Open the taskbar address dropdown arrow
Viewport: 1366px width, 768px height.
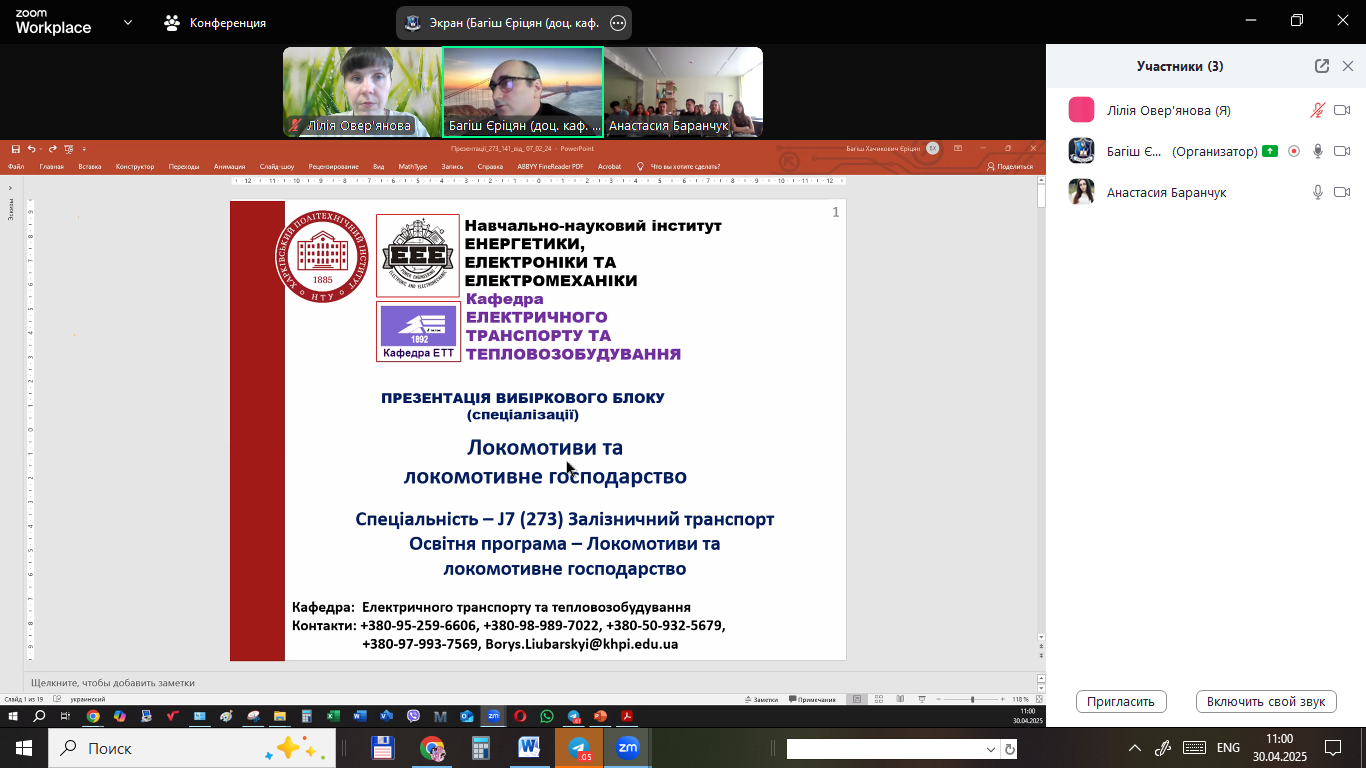[x=991, y=749]
